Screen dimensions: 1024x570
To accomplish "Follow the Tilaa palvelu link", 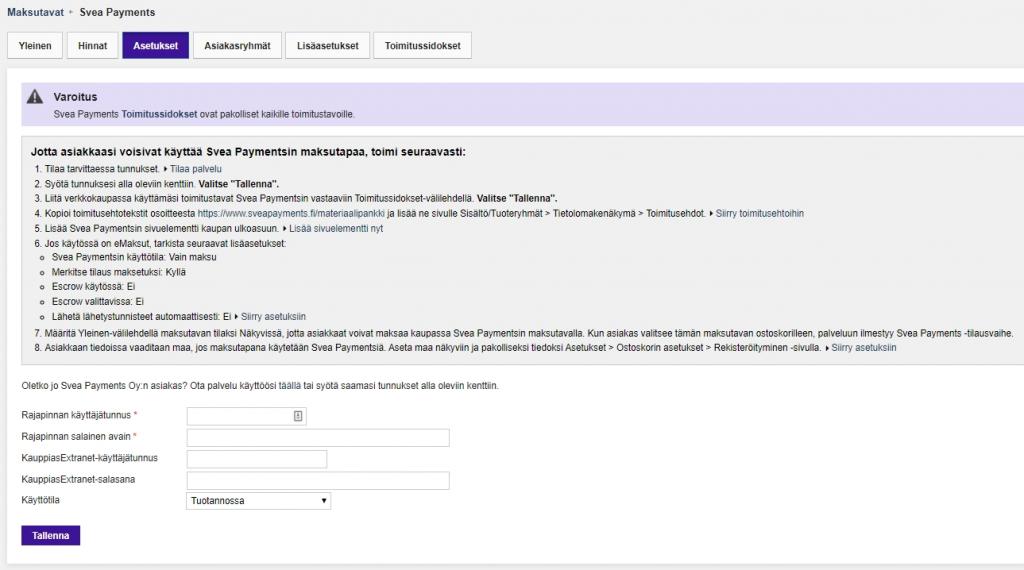I will (195, 169).
